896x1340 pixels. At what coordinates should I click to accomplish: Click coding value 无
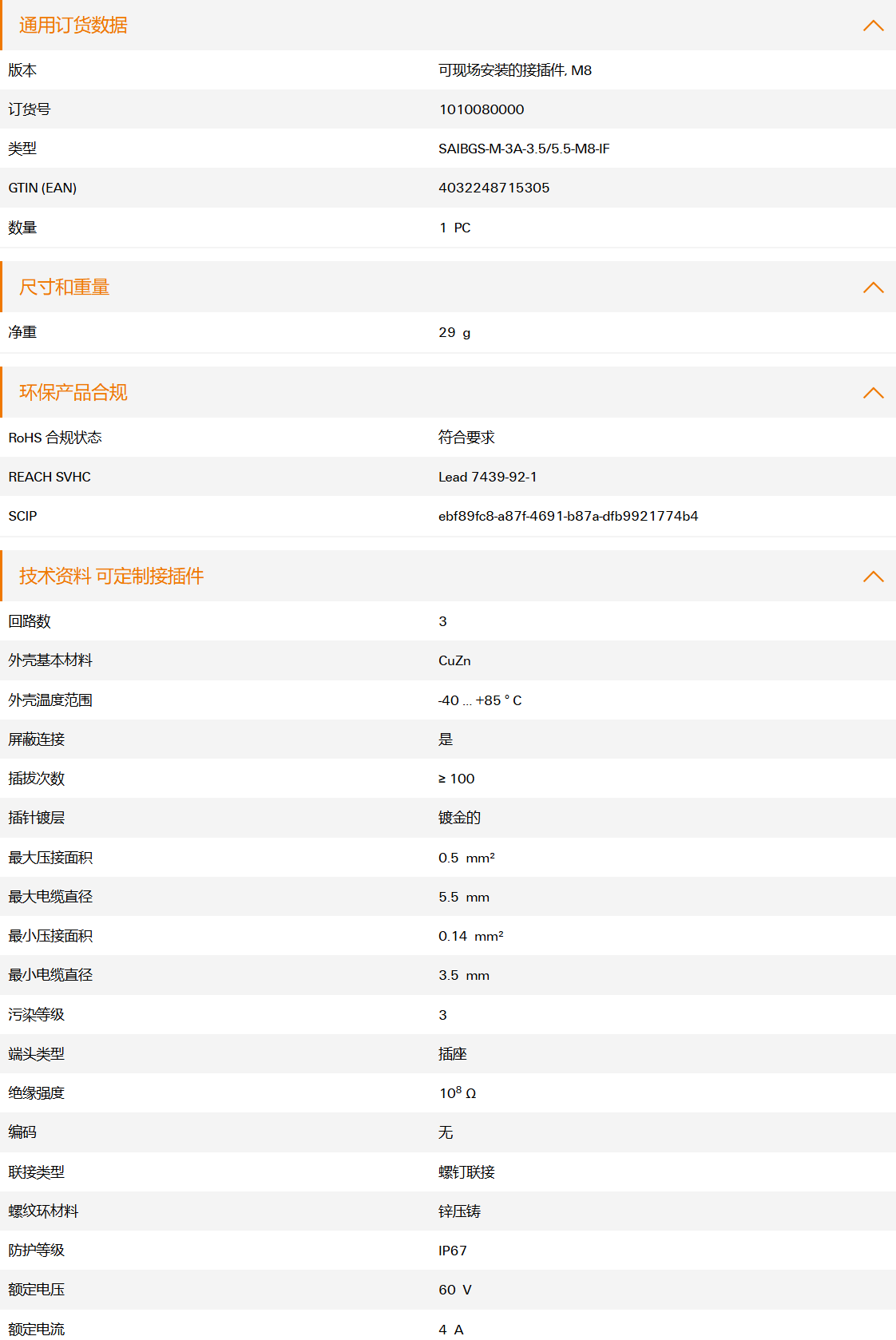pyautogui.click(x=446, y=1132)
